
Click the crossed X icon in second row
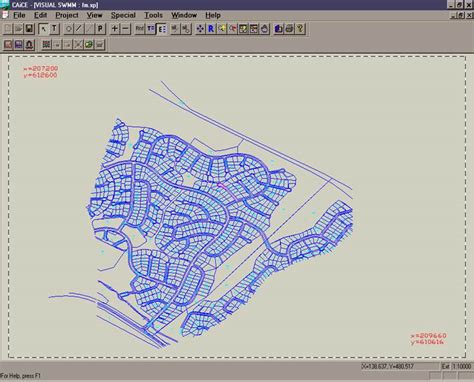tap(78, 45)
